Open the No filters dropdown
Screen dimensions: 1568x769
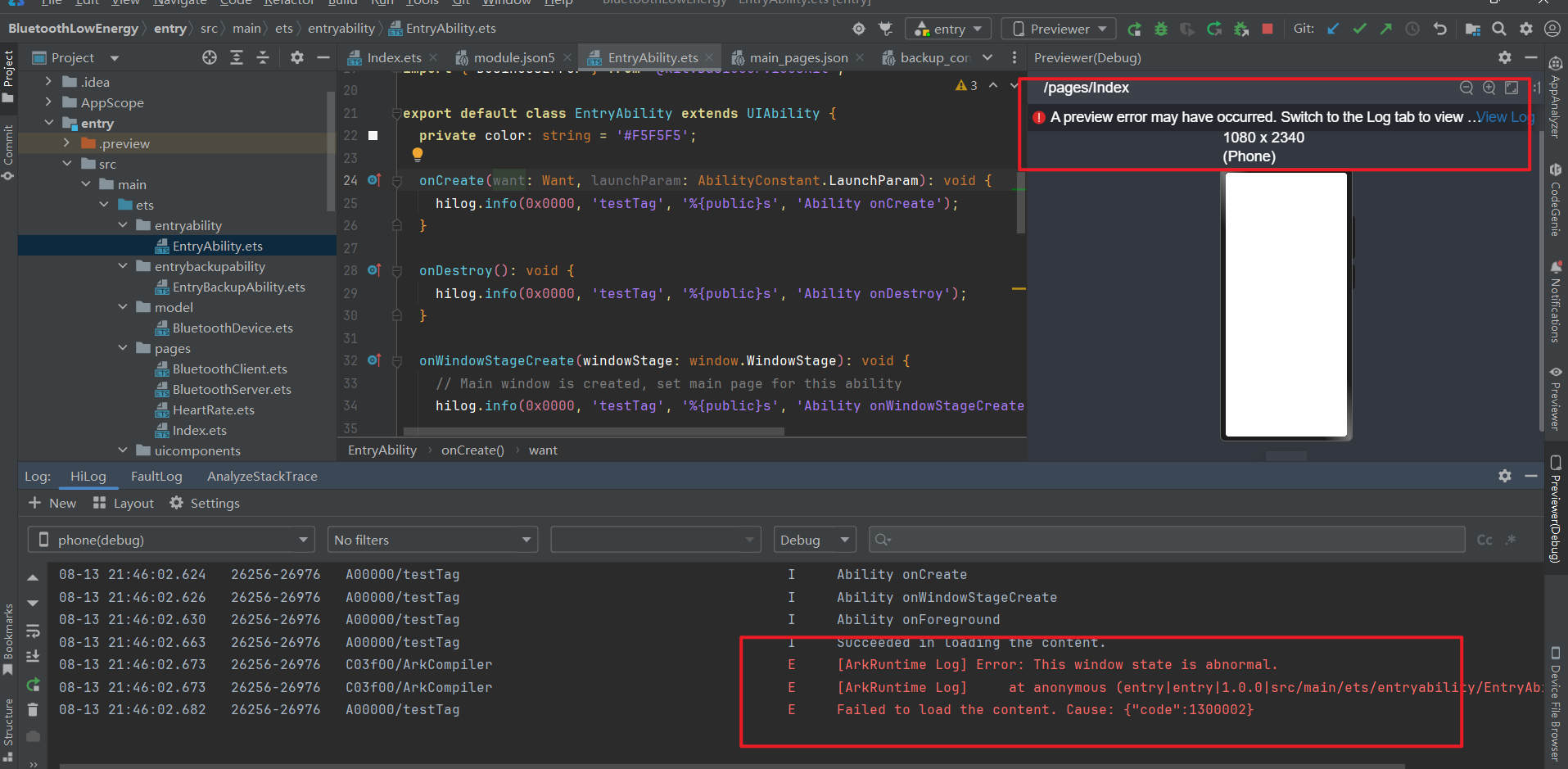[x=432, y=540]
